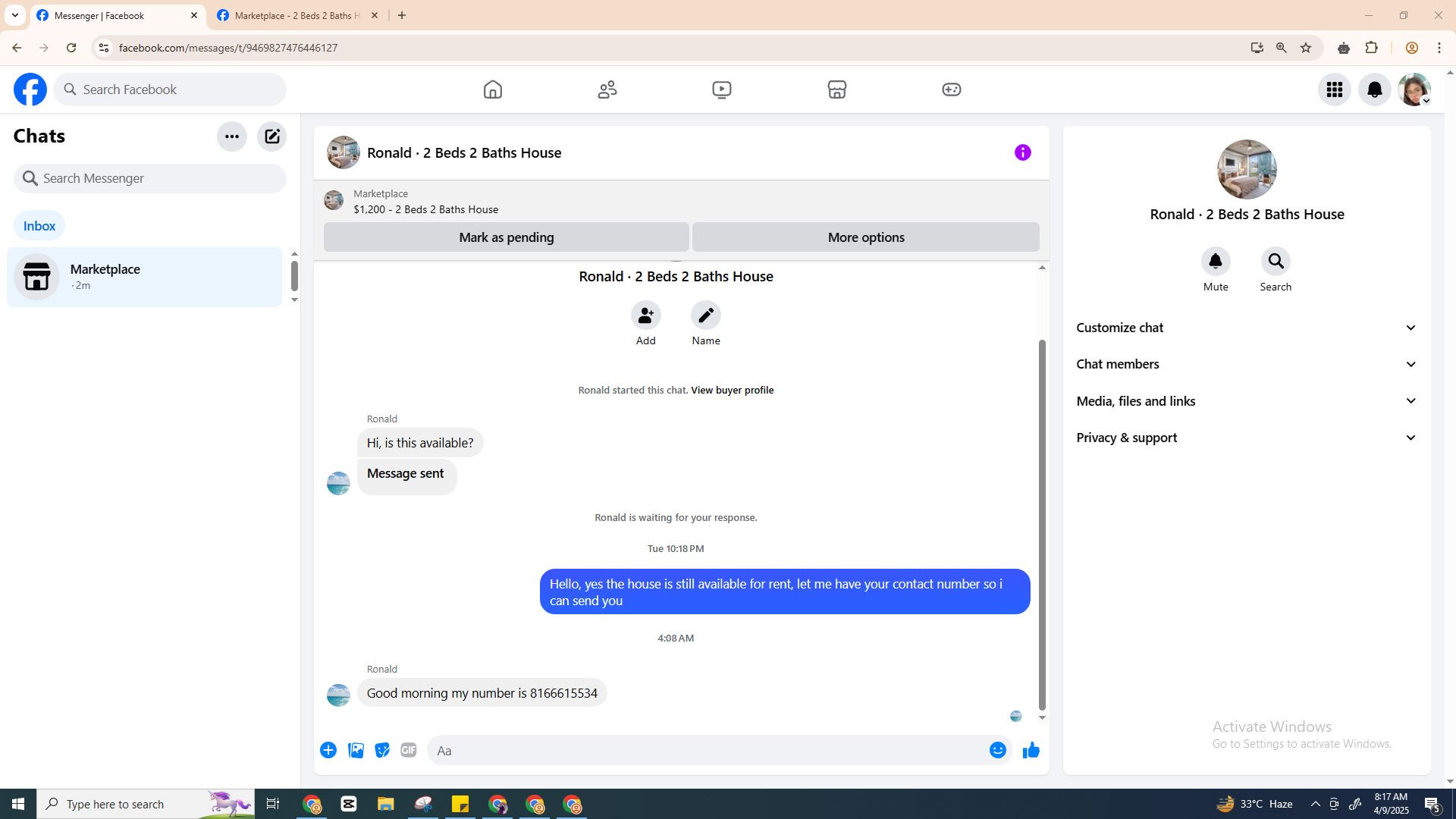Open File Explorer from taskbar
Image resolution: width=1456 pixels, height=819 pixels.
(x=386, y=804)
